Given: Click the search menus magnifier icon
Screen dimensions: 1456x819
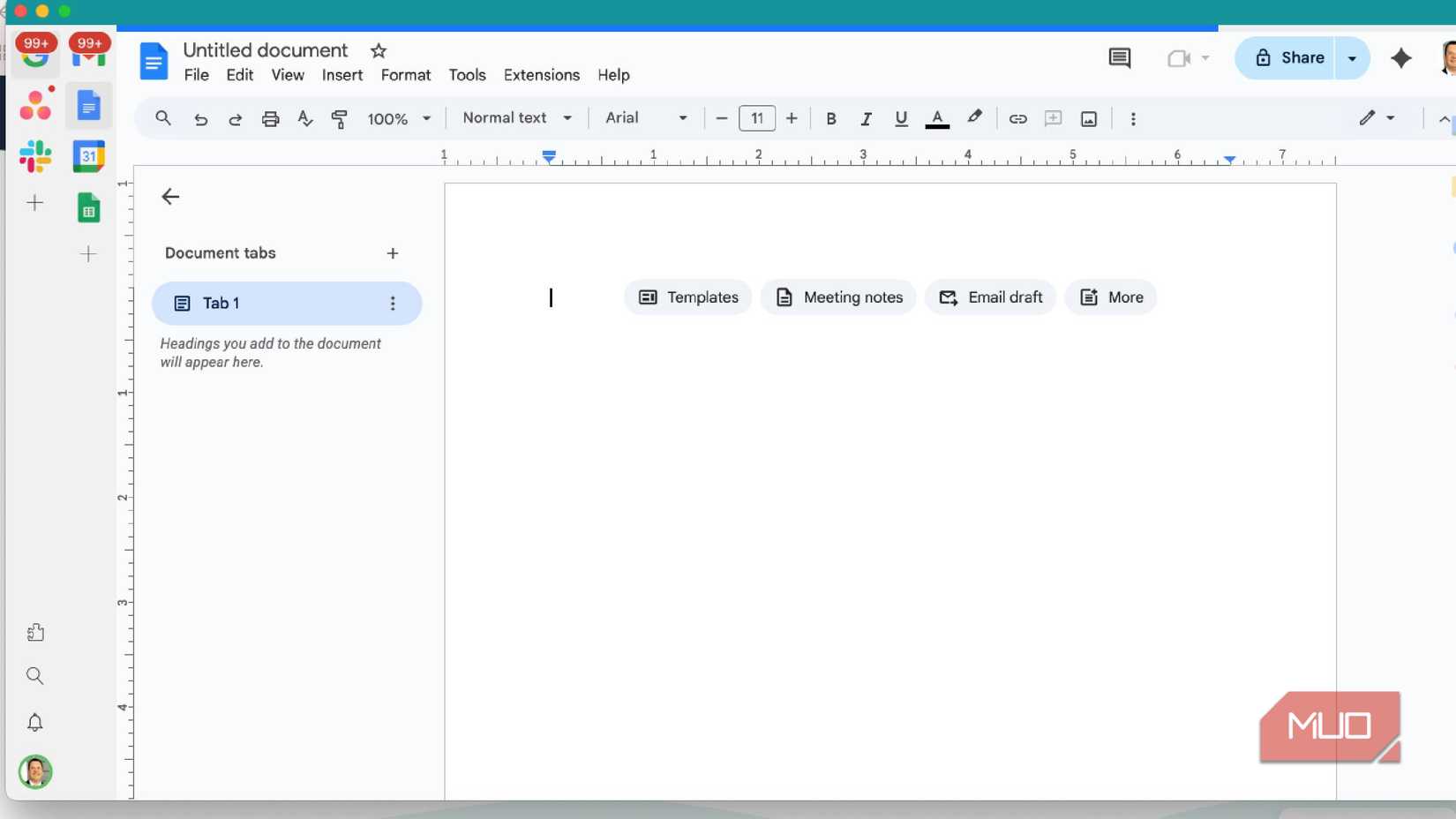Looking at the screenshot, I should tap(163, 118).
